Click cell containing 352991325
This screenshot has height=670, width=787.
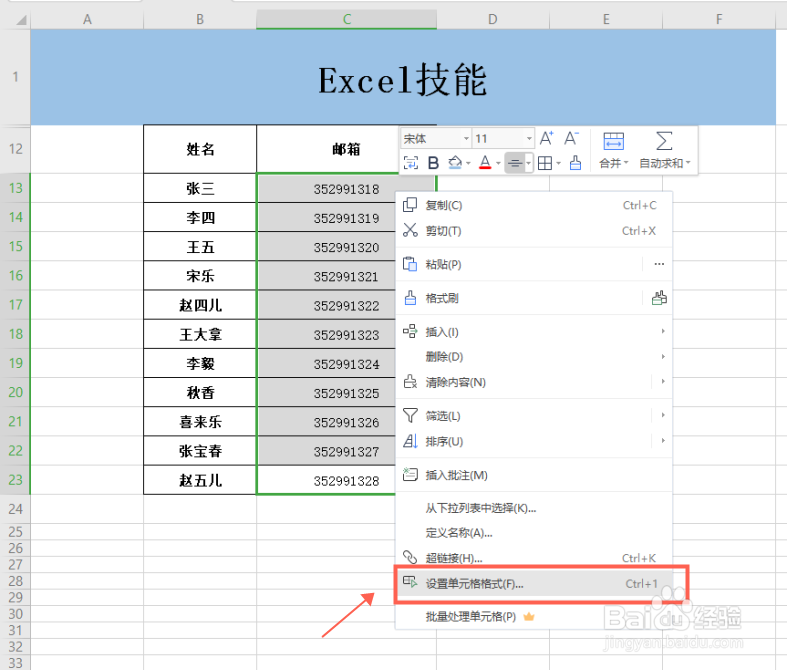[326, 392]
